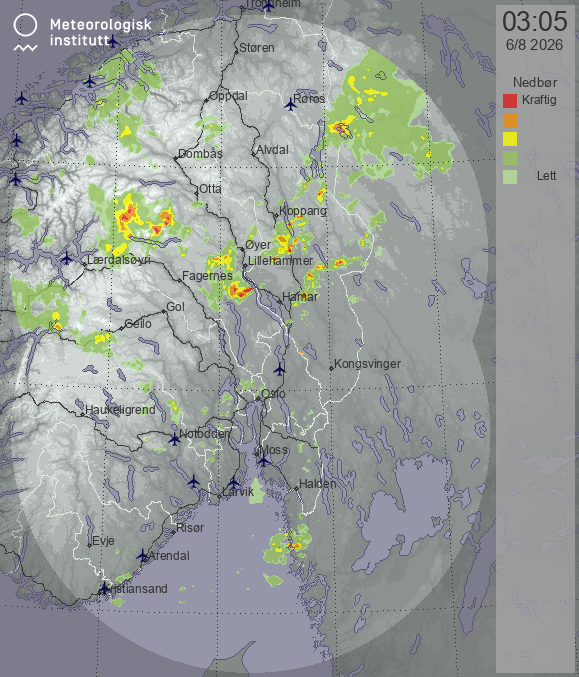579x677 pixels.
Task: Click the Haukeligrend place label
Action: 120,410
